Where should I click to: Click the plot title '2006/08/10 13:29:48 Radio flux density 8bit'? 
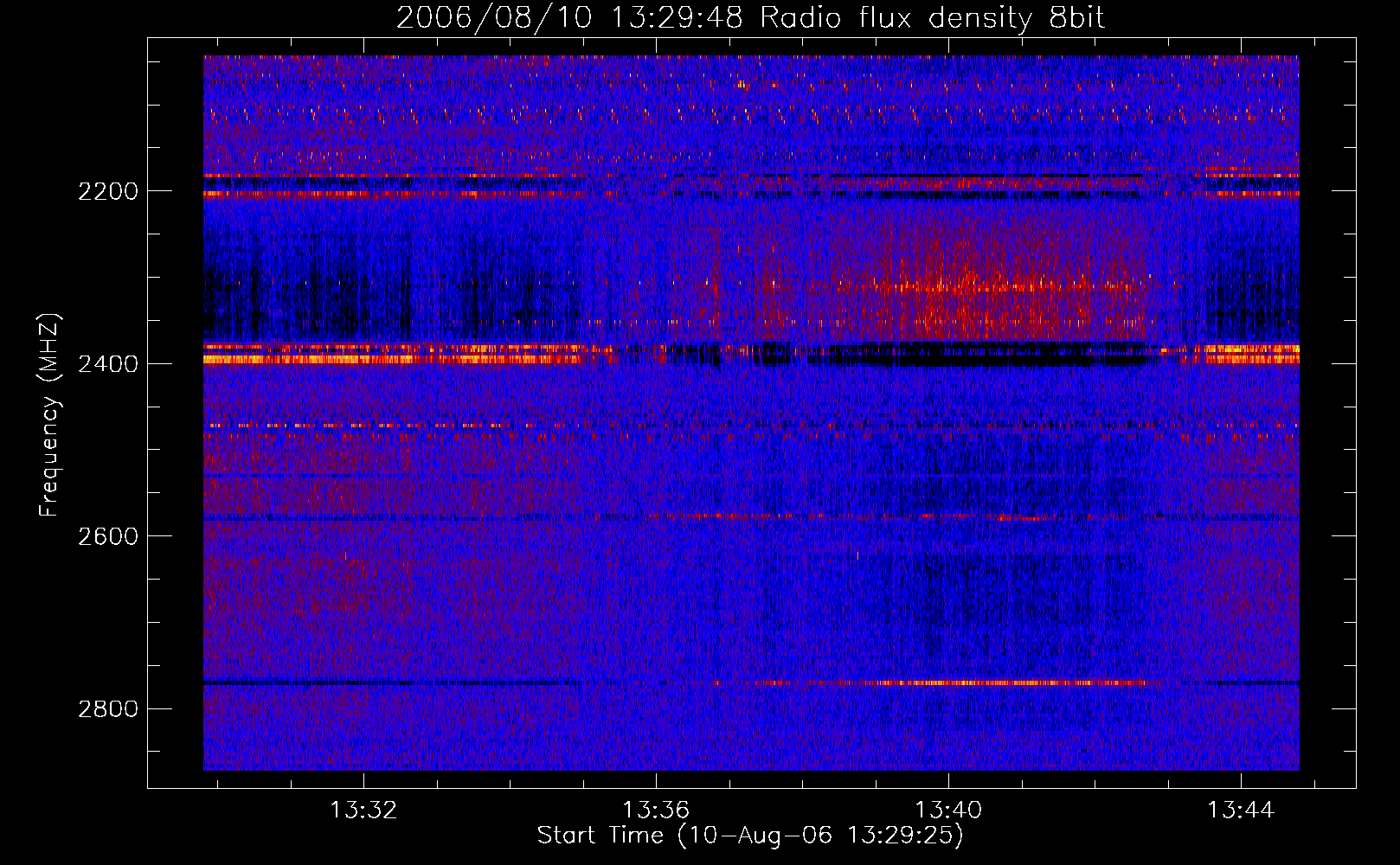750,18
